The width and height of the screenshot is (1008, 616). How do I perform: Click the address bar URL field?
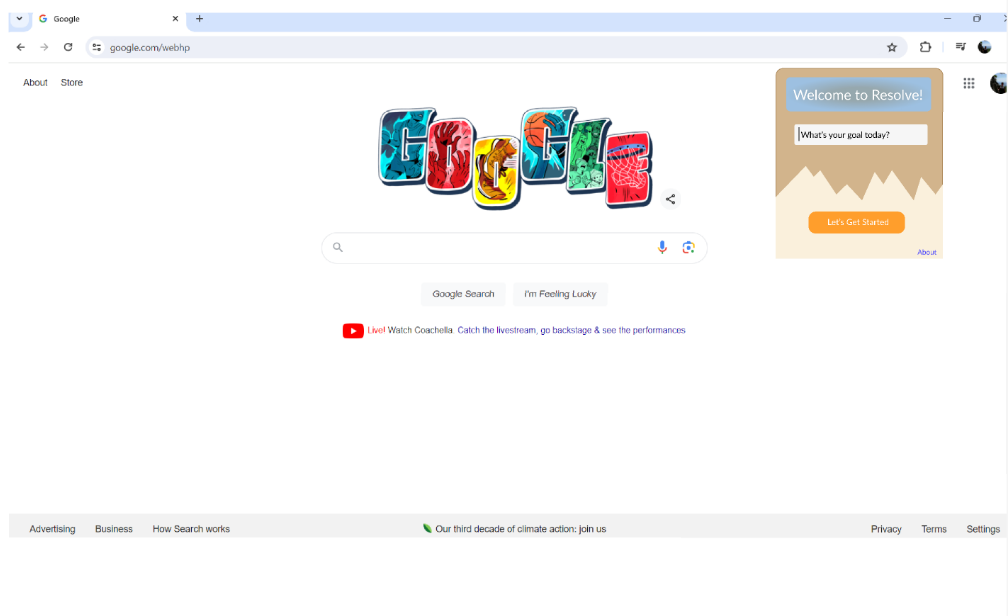pyautogui.click(x=495, y=48)
